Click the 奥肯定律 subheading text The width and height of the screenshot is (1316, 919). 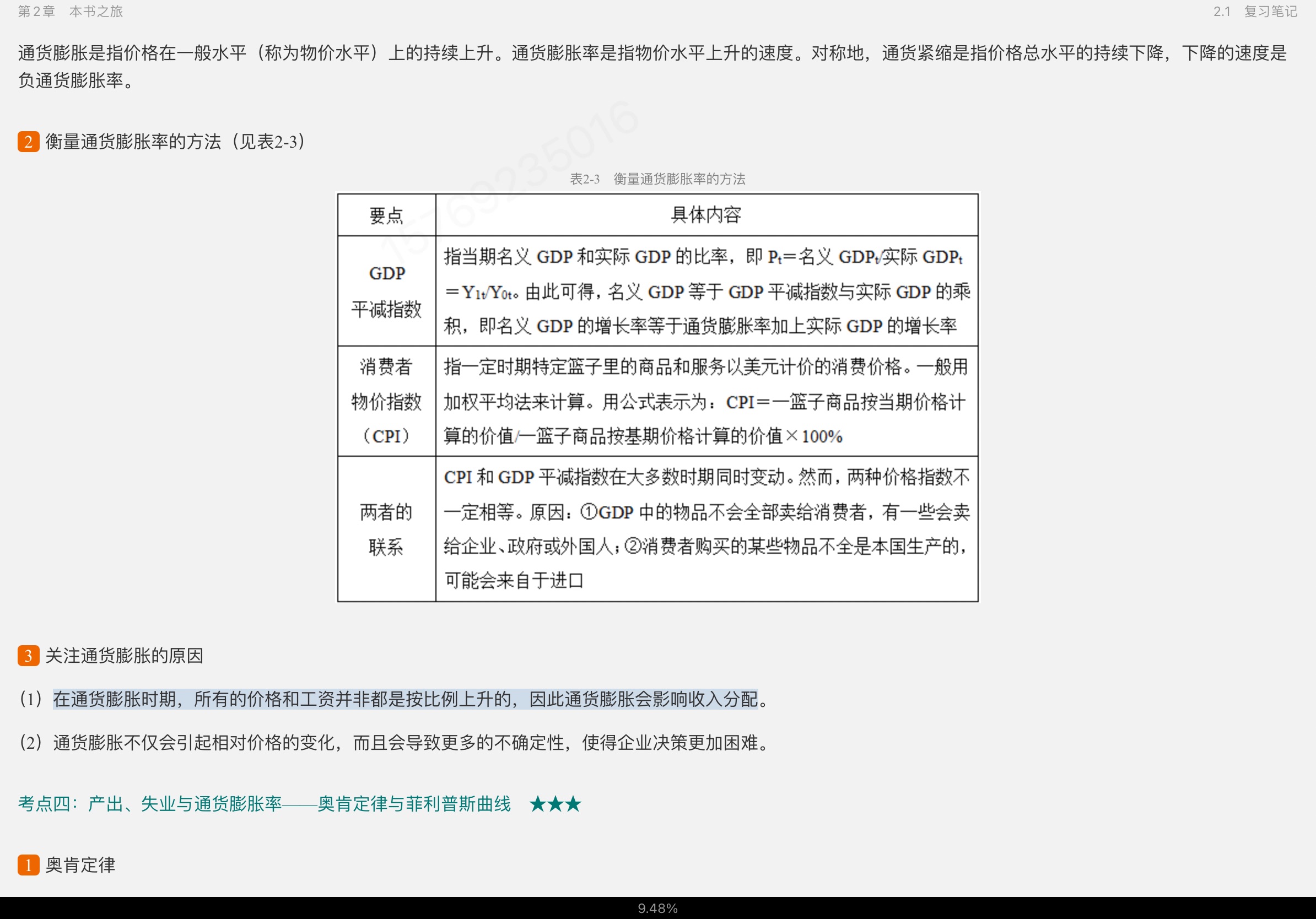click(x=80, y=864)
